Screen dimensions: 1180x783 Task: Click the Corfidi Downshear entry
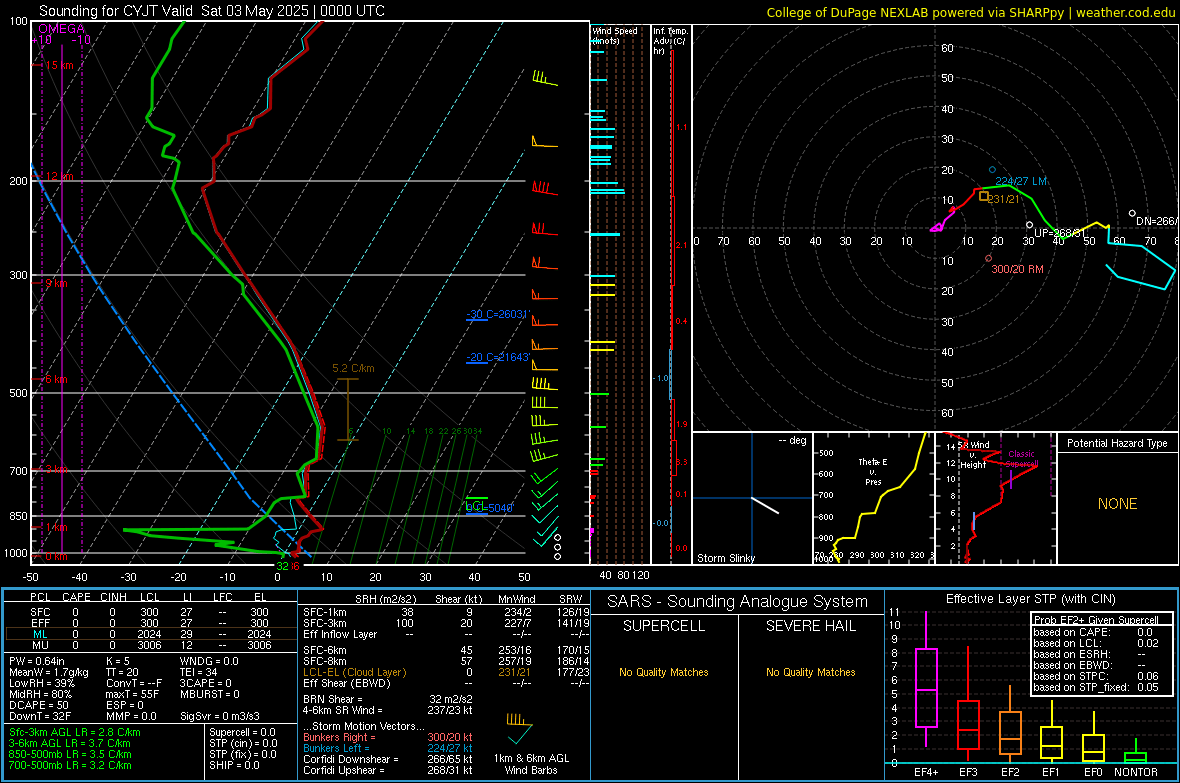[x=388, y=759]
